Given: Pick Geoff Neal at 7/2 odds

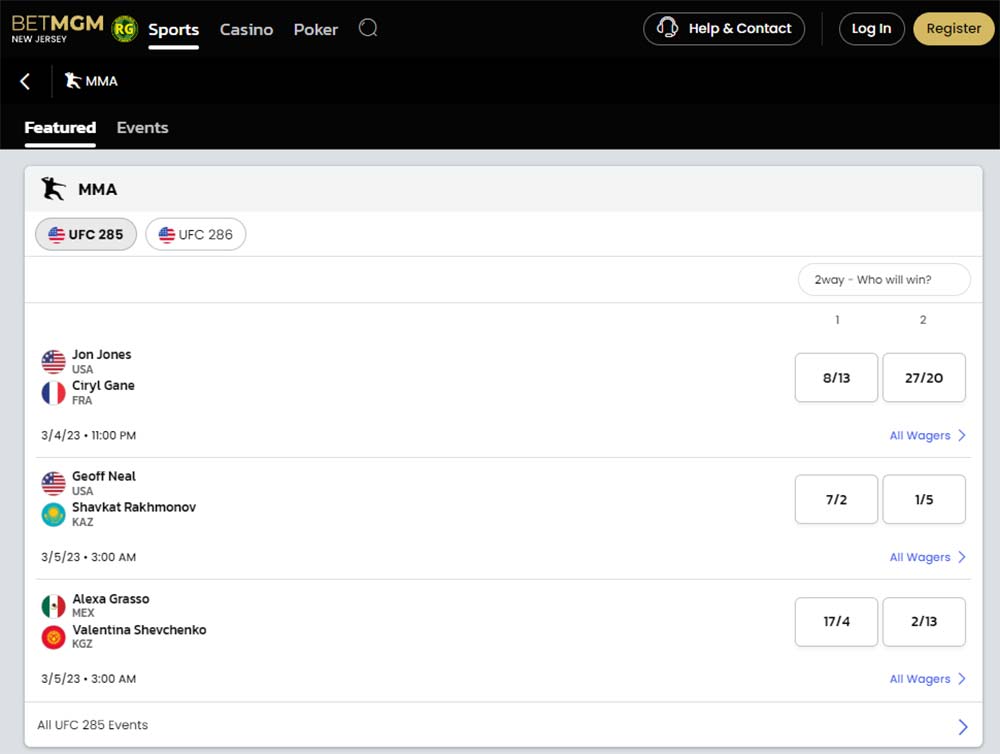Looking at the screenshot, I should pyautogui.click(x=836, y=499).
